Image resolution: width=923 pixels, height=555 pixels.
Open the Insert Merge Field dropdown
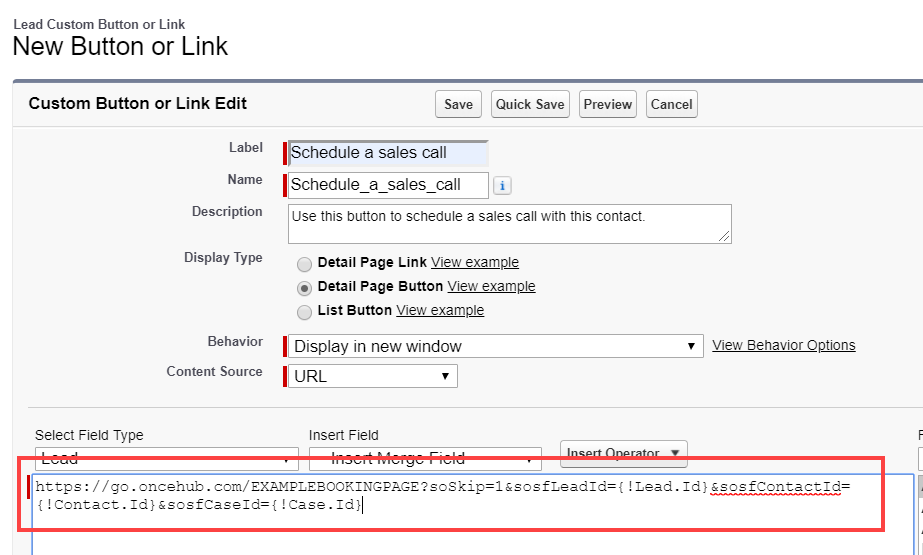pyautogui.click(x=425, y=459)
